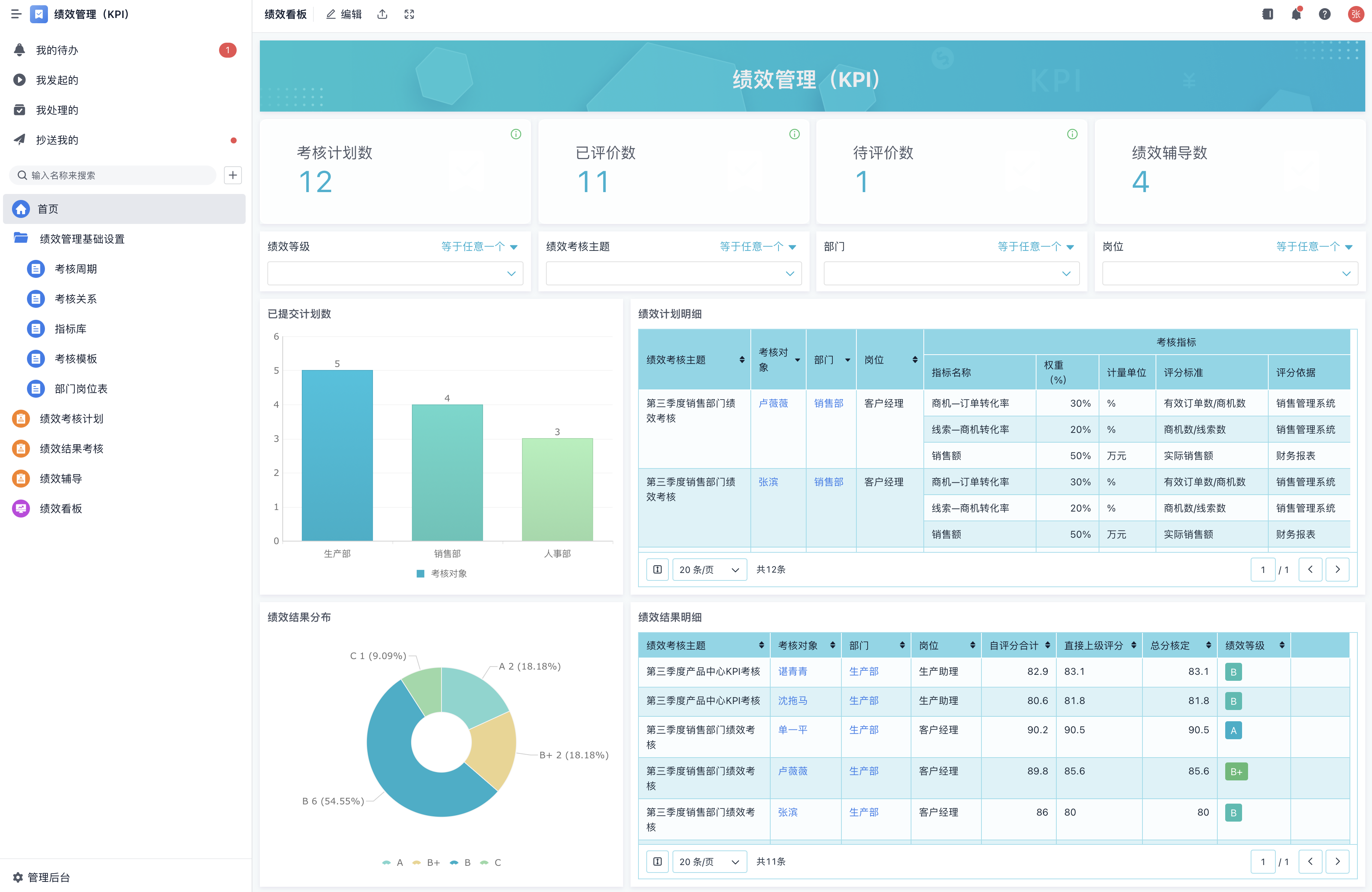Click the 编辑 button in top bar
The image size is (1372, 892).
pos(344,14)
